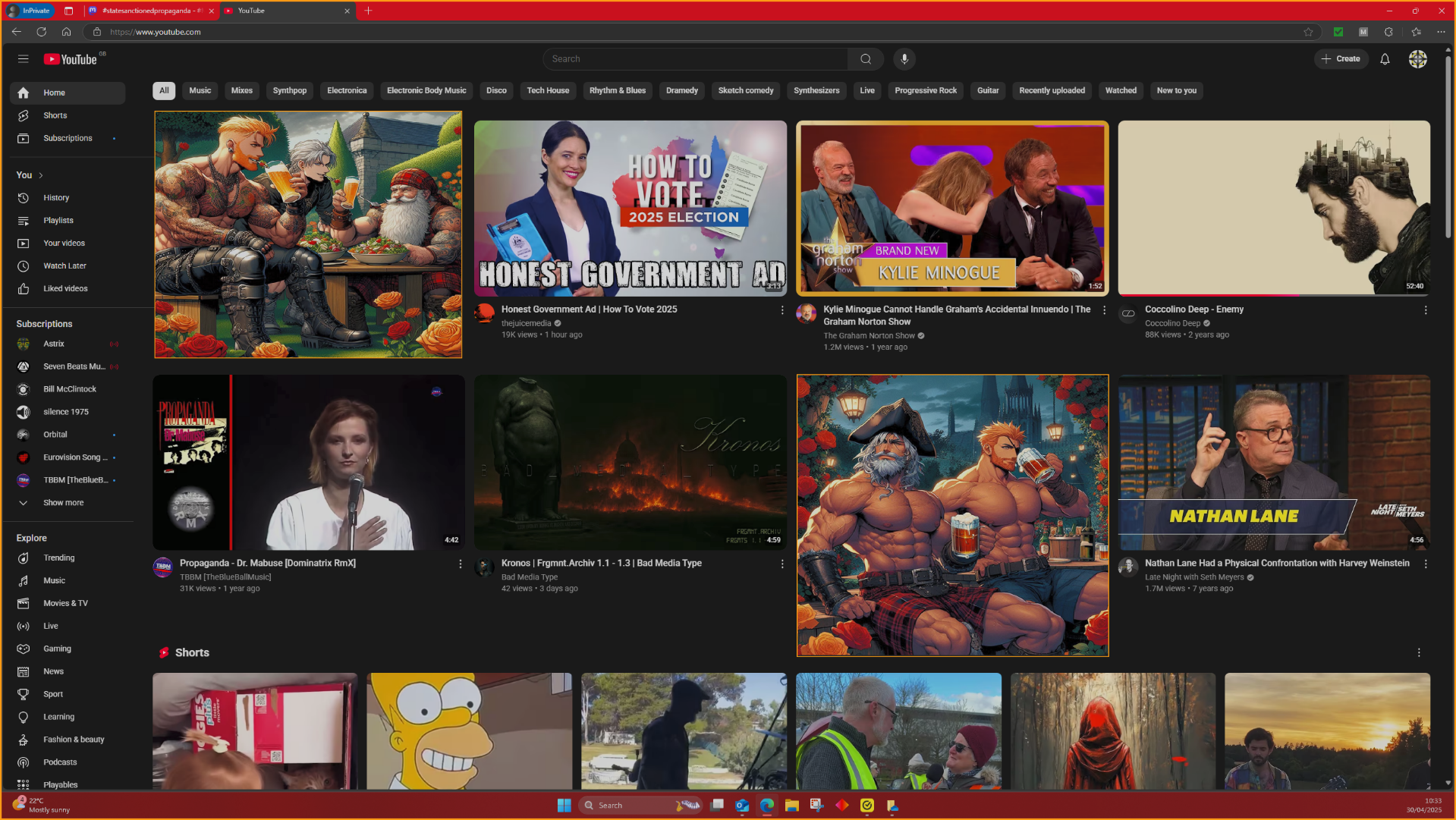Select the Synthpop filter chip

click(290, 91)
